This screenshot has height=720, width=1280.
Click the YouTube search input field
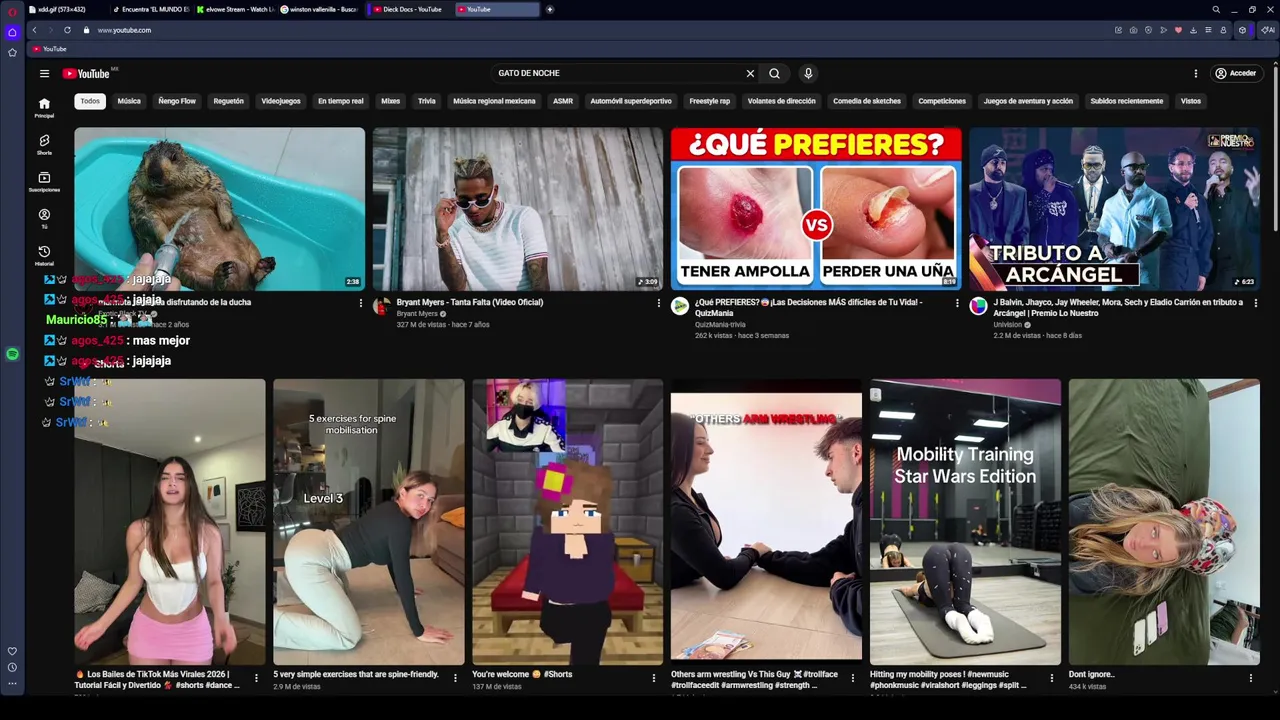618,73
